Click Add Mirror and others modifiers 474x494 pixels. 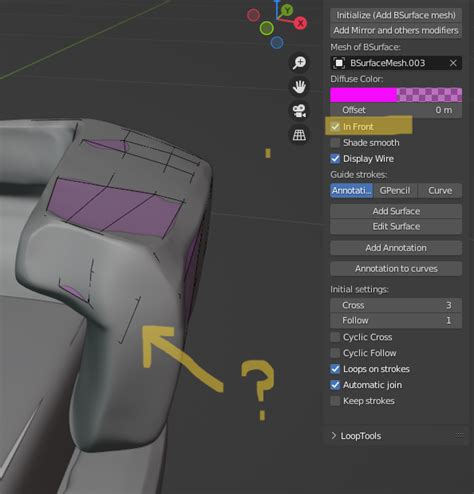[x=396, y=30]
